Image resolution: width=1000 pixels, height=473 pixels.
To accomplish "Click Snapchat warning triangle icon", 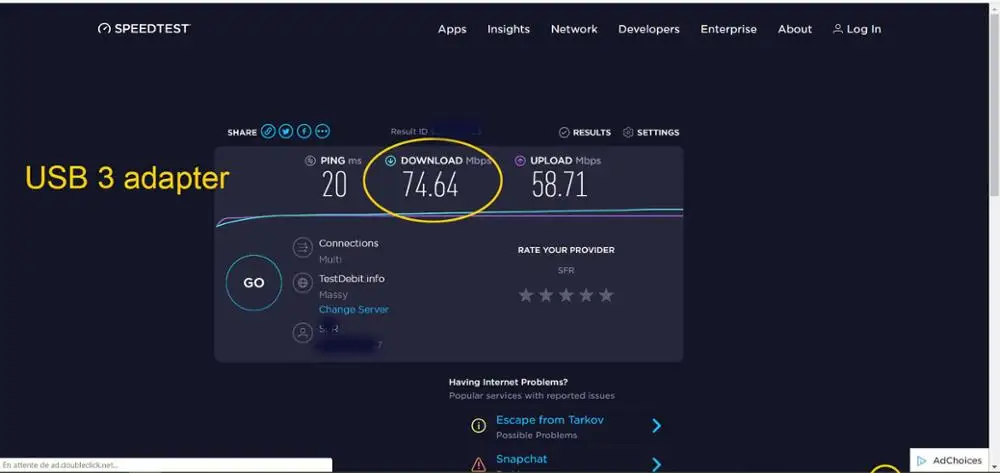I will tap(478, 465).
